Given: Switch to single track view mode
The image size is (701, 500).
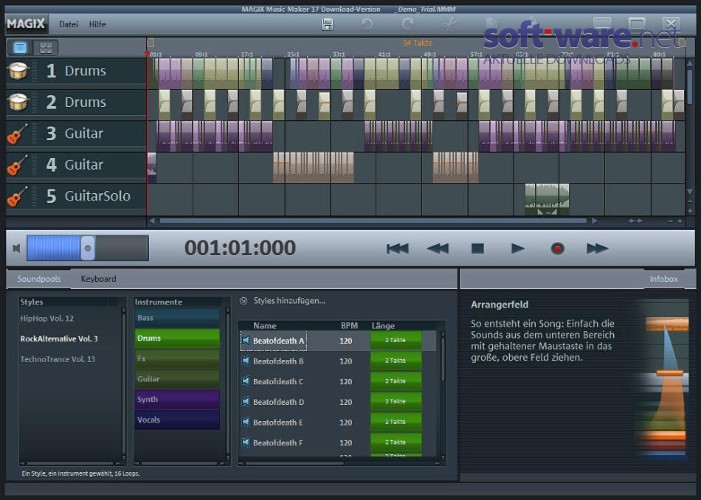Looking at the screenshot, I should [x=20, y=47].
